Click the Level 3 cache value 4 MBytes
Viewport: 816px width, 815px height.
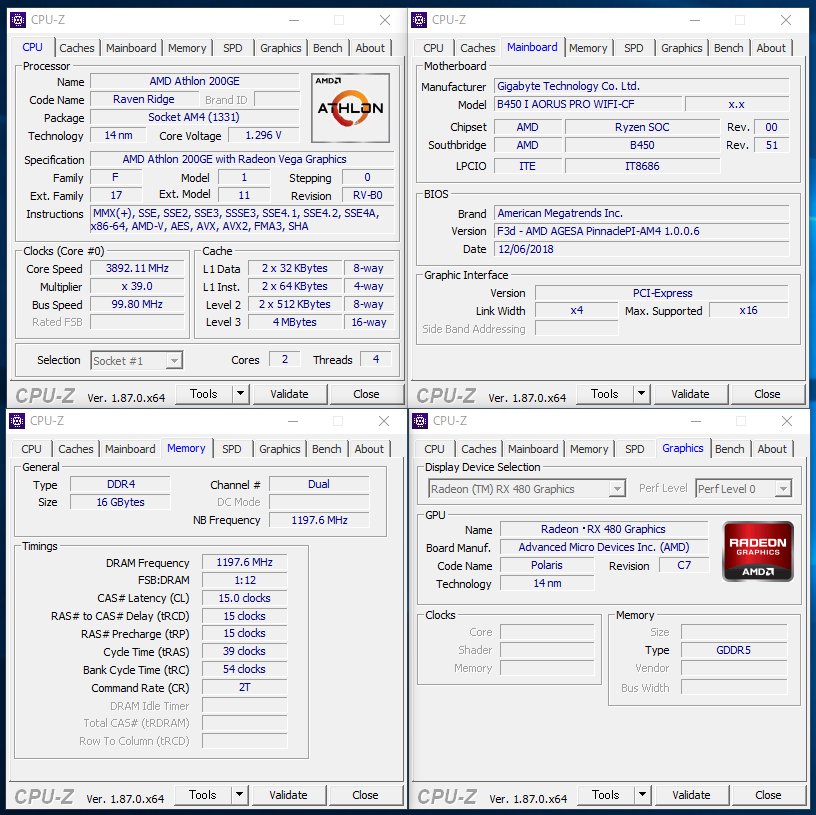(295, 322)
